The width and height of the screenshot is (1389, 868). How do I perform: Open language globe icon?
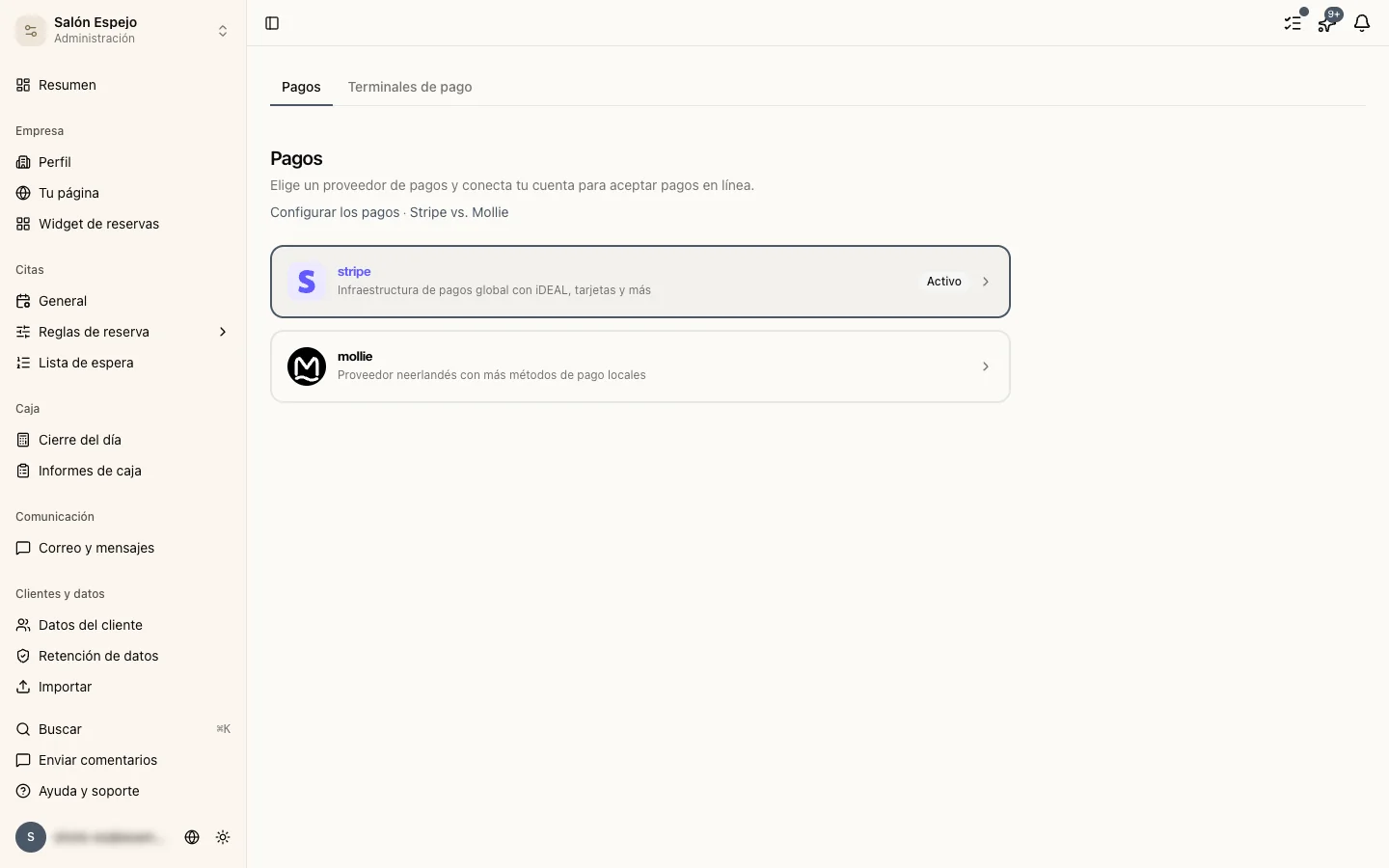pyautogui.click(x=192, y=837)
